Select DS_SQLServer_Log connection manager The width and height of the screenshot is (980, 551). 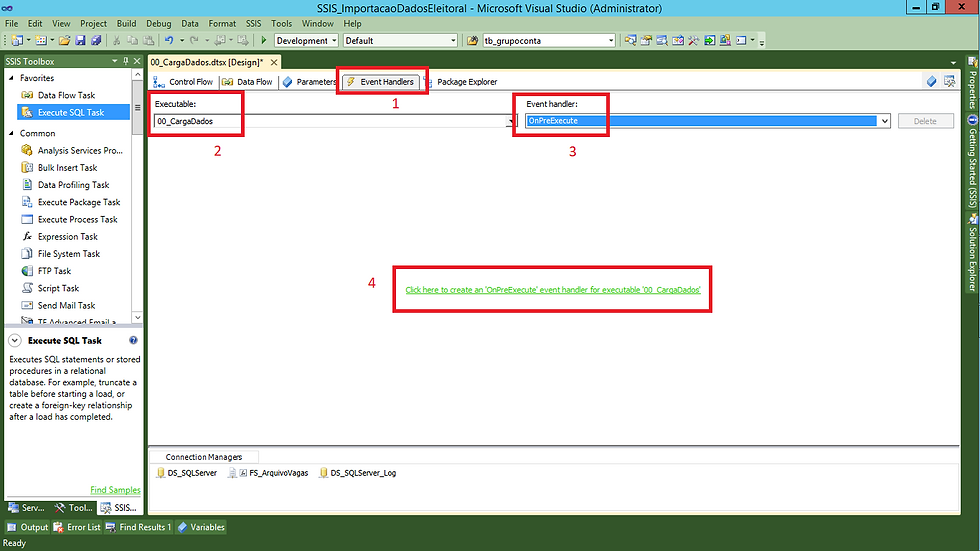point(358,473)
